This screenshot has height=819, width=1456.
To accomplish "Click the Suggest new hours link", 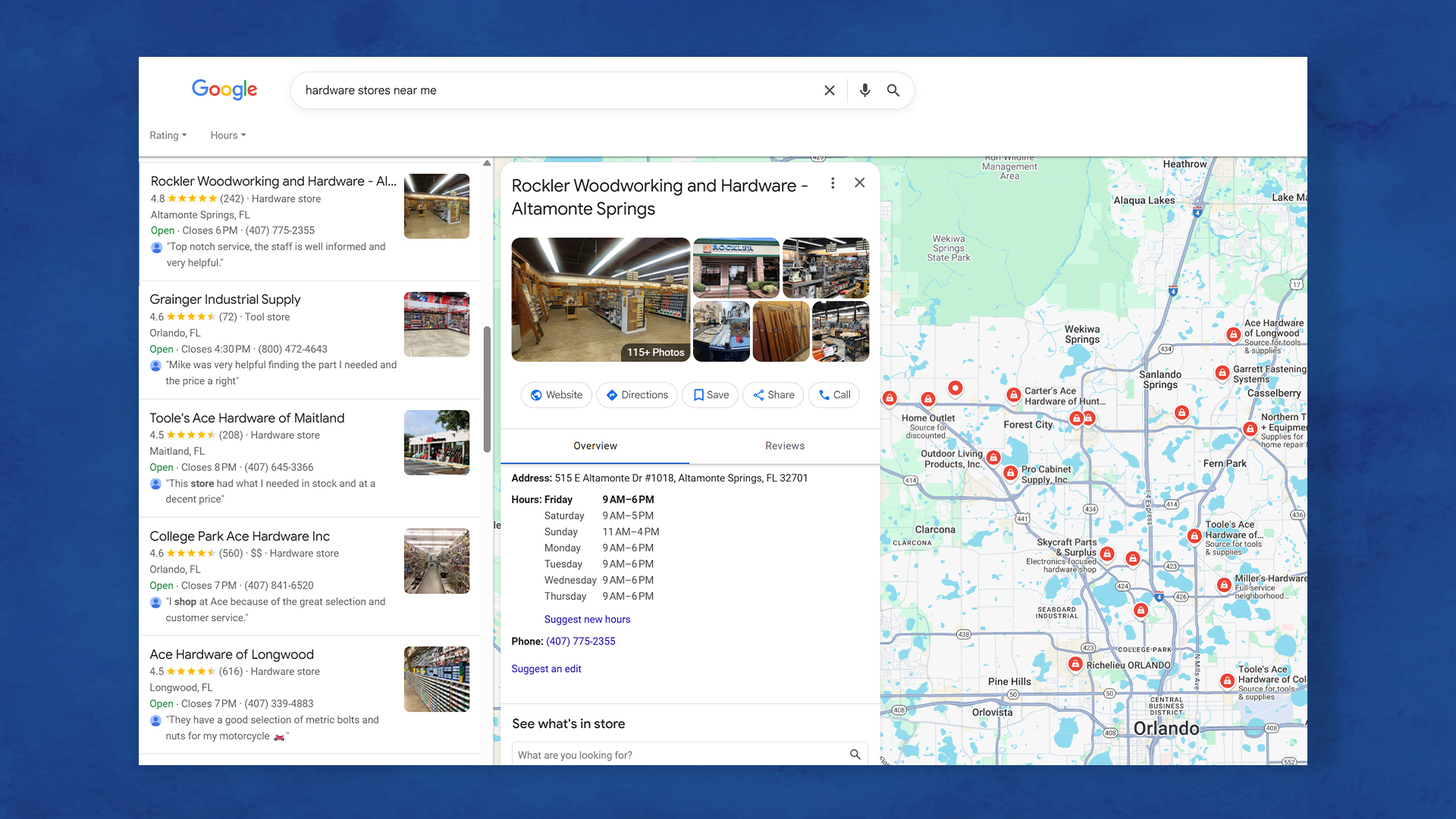I will pyautogui.click(x=587, y=619).
